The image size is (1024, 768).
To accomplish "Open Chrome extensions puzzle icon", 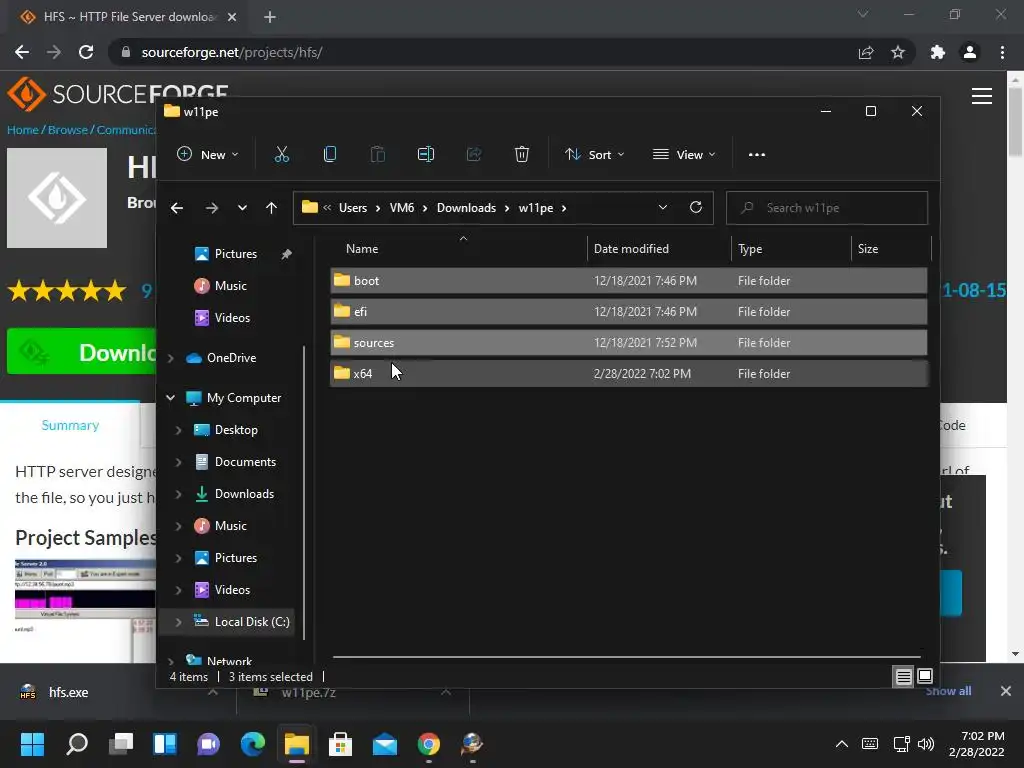I will (x=938, y=52).
